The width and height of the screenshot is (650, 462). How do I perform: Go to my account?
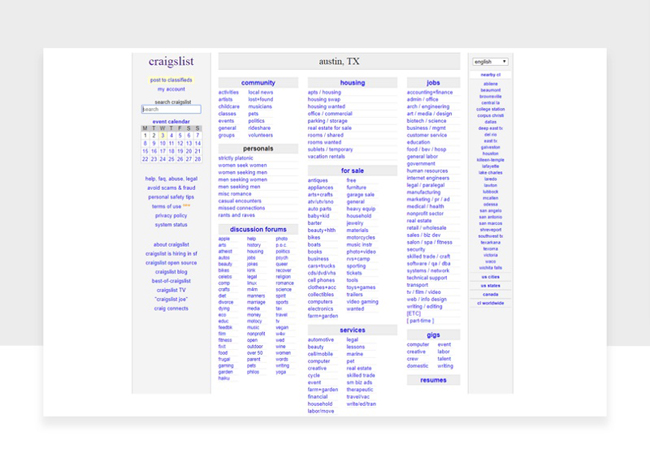pos(171,89)
